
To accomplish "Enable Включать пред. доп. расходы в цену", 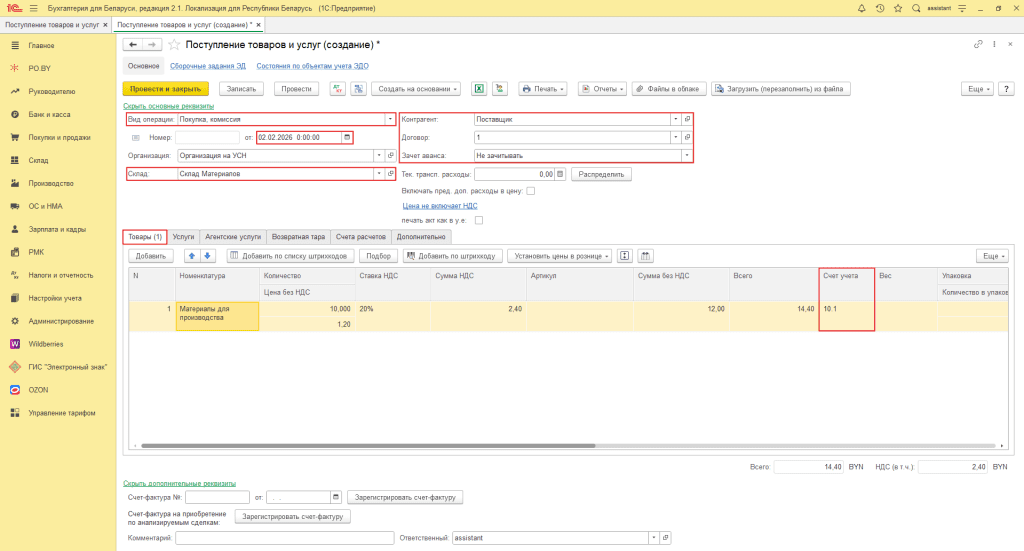I will coord(531,190).
